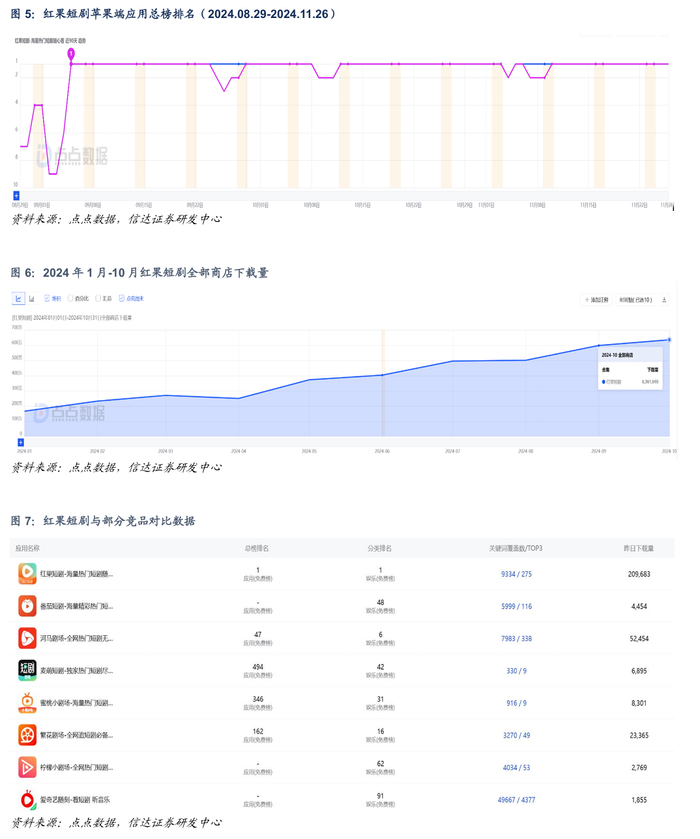Click download count 4,454
The height and width of the screenshot is (839, 700).
639,606
